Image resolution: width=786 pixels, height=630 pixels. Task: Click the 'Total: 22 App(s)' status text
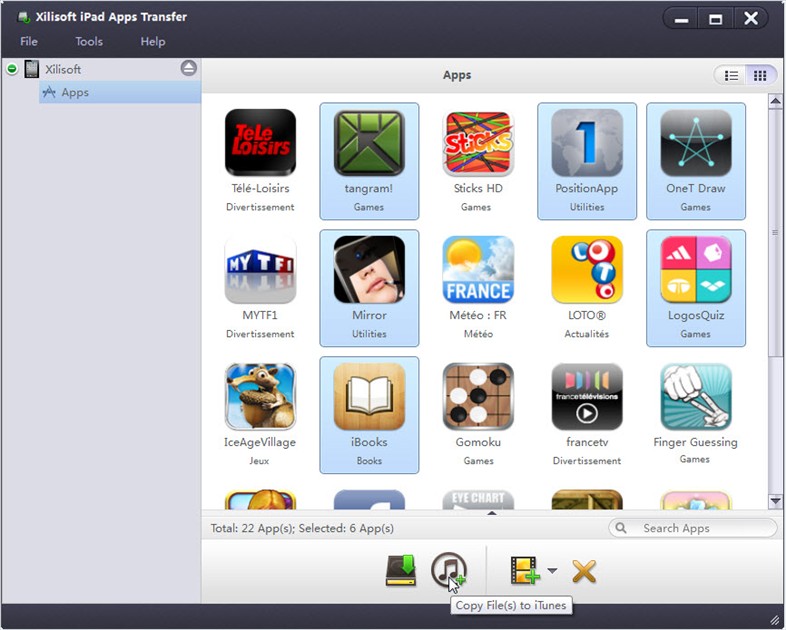point(253,528)
